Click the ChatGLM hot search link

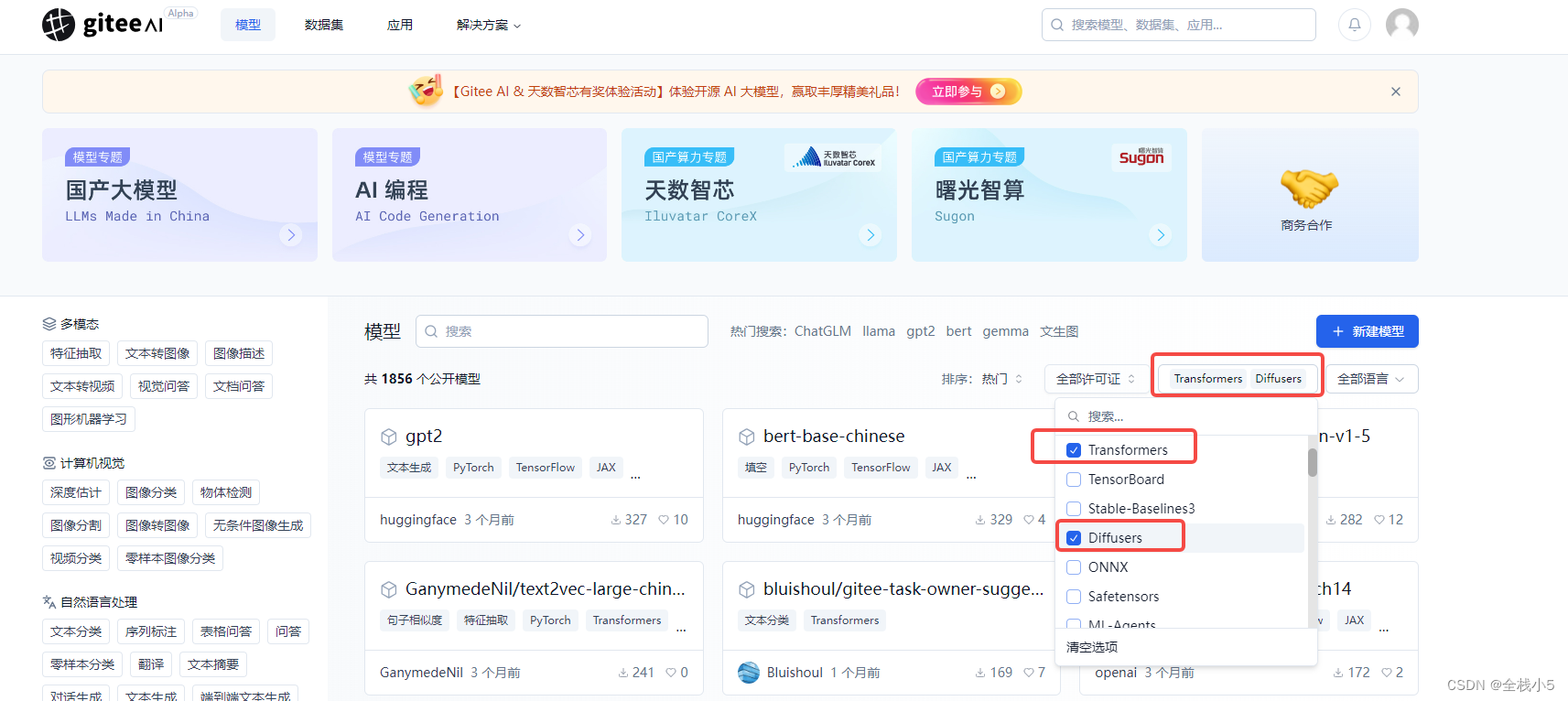point(823,331)
